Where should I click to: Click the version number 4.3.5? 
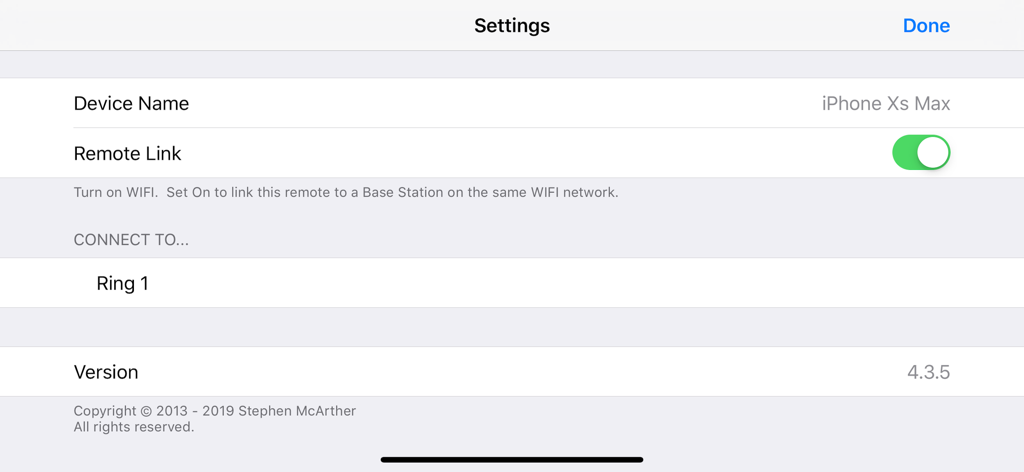(x=928, y=373)
